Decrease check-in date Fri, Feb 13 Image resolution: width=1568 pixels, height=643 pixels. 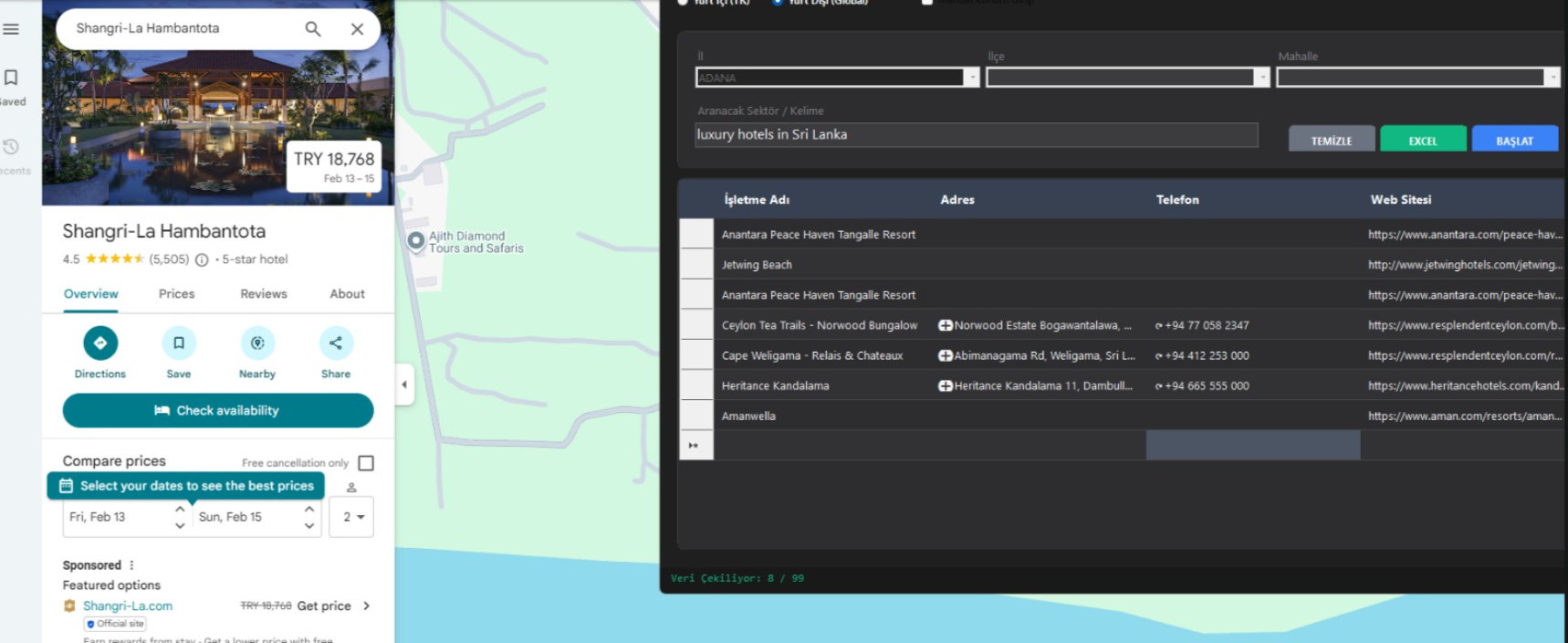pyautogui.click(x=180, y=525)
